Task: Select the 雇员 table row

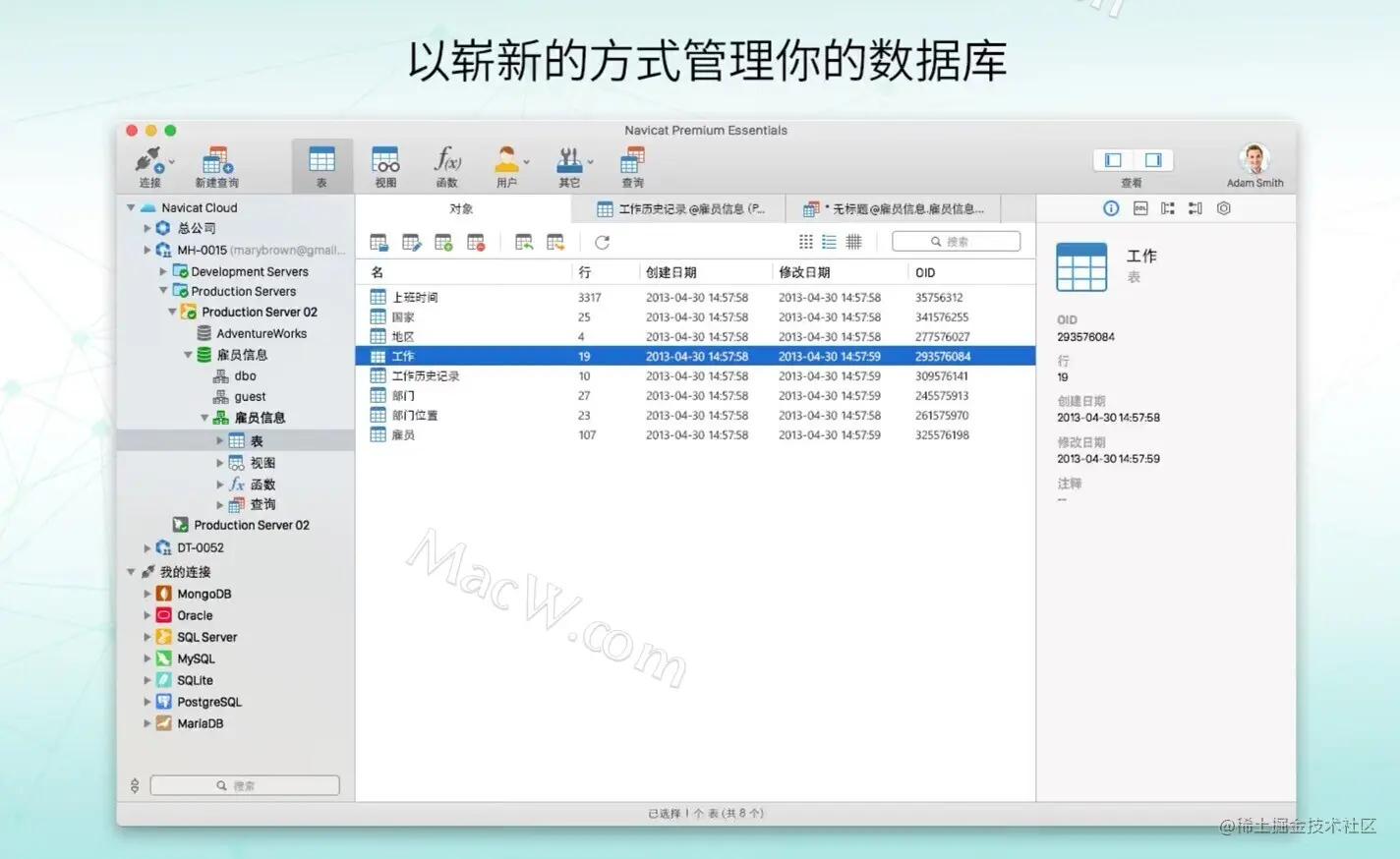Action: click(x=695, y=434)
